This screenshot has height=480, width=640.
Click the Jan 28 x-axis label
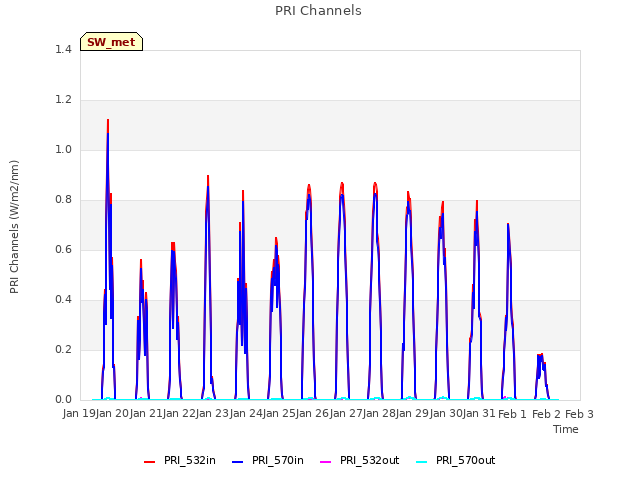(380, 414)
